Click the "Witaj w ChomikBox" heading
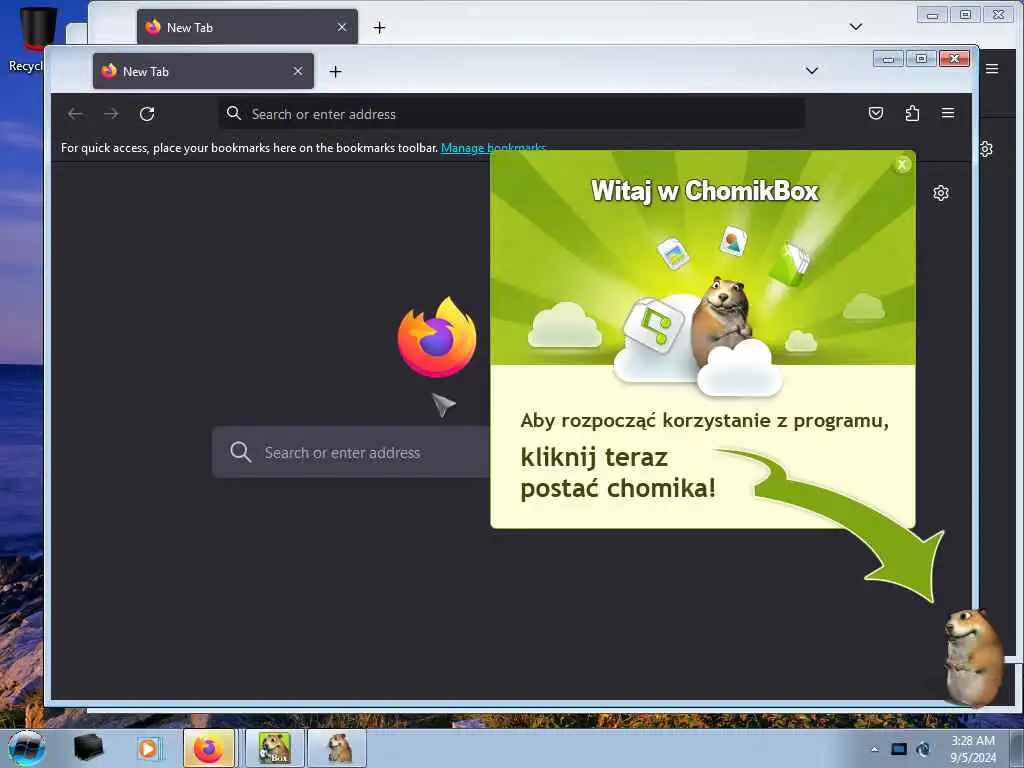 (705, 191)
